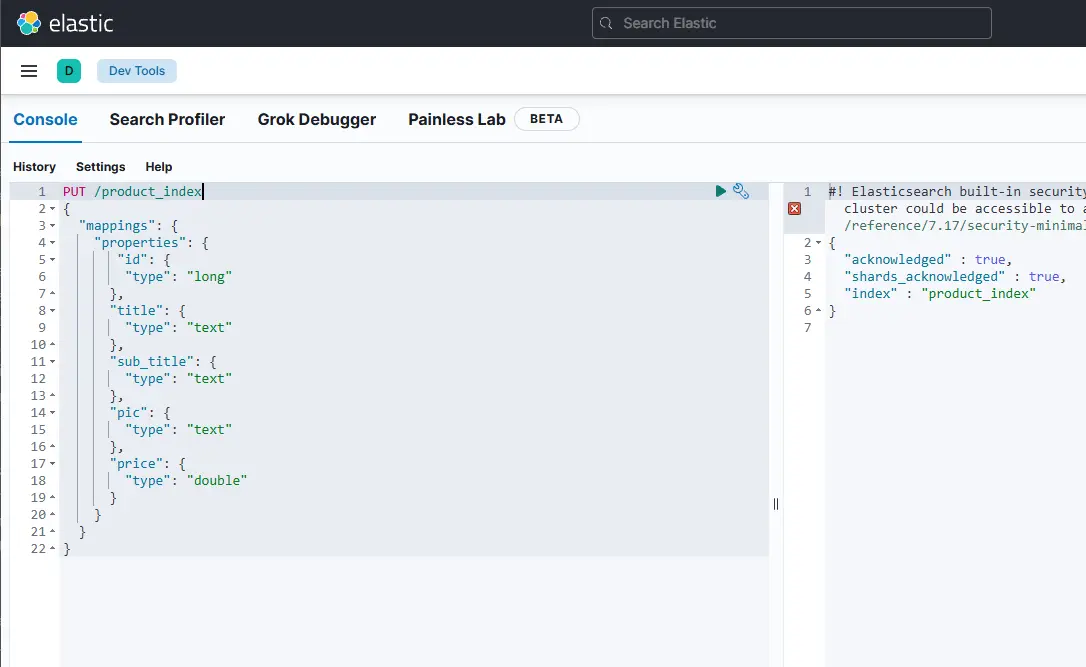
Task: Open the Grok Debugger tab
Action: coord(316,119)
